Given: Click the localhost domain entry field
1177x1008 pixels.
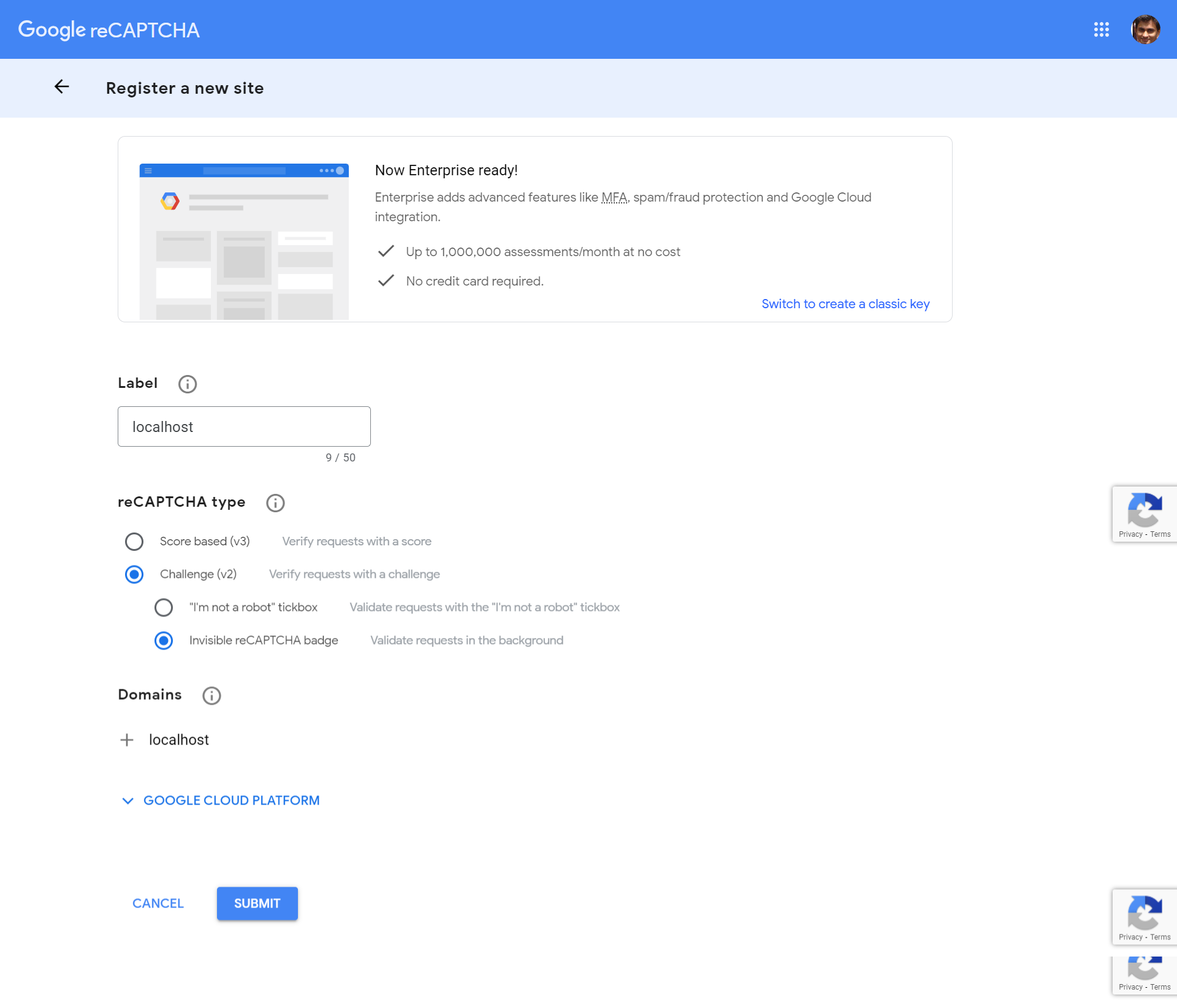Looking at the screenshot, I should 179,740.
